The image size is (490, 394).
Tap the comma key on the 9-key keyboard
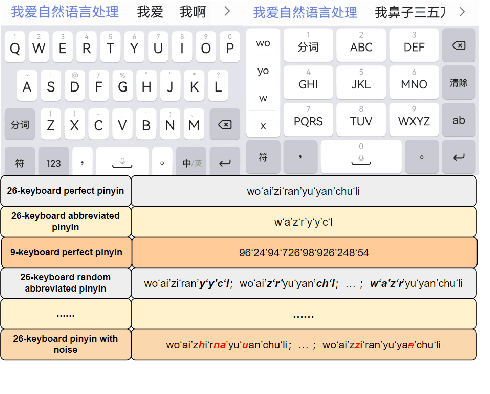300,157
